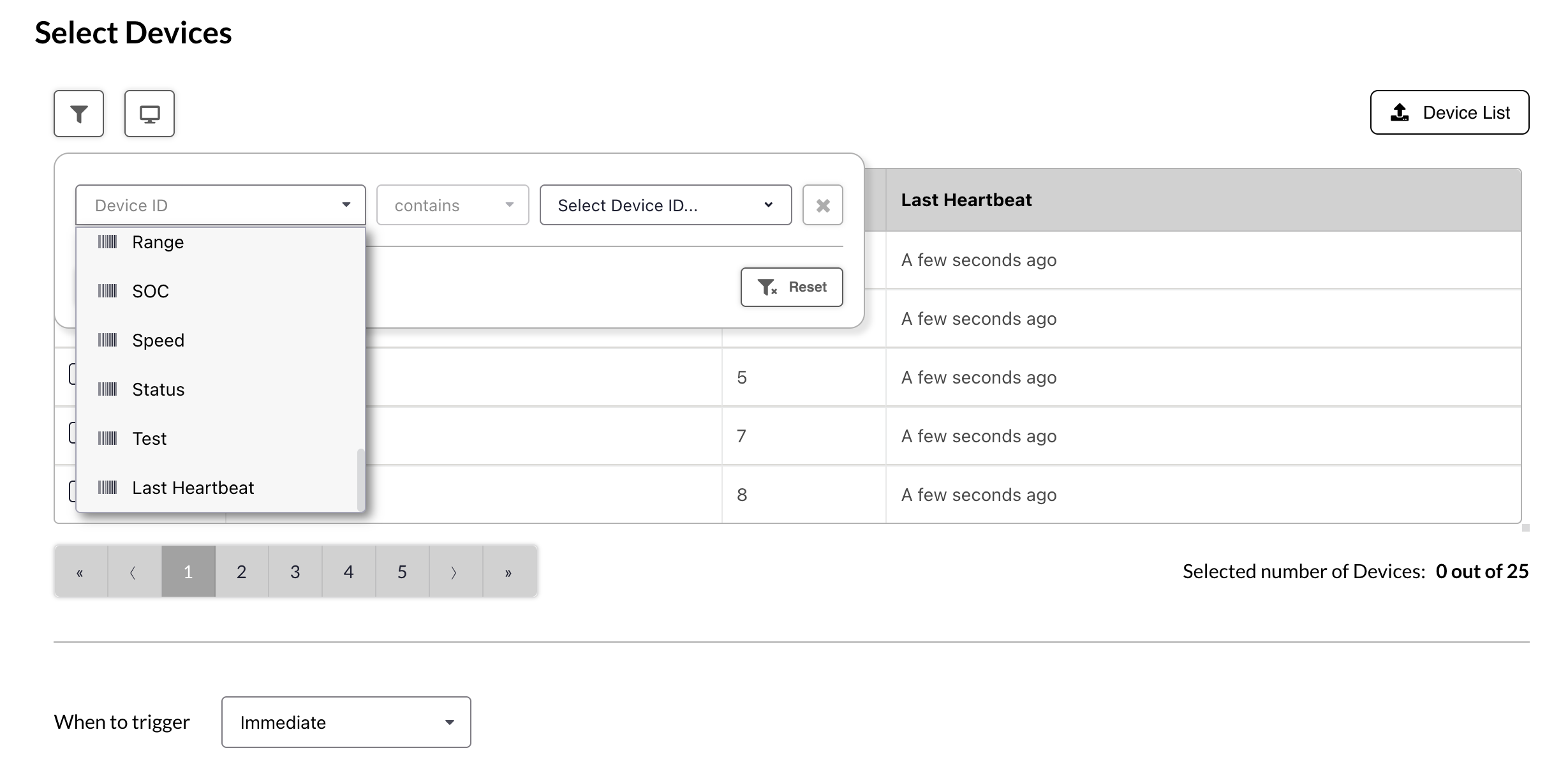1568x762 pixels.
Task: Toggle checkbox in row with value 8
Action: tap(72, 491)
